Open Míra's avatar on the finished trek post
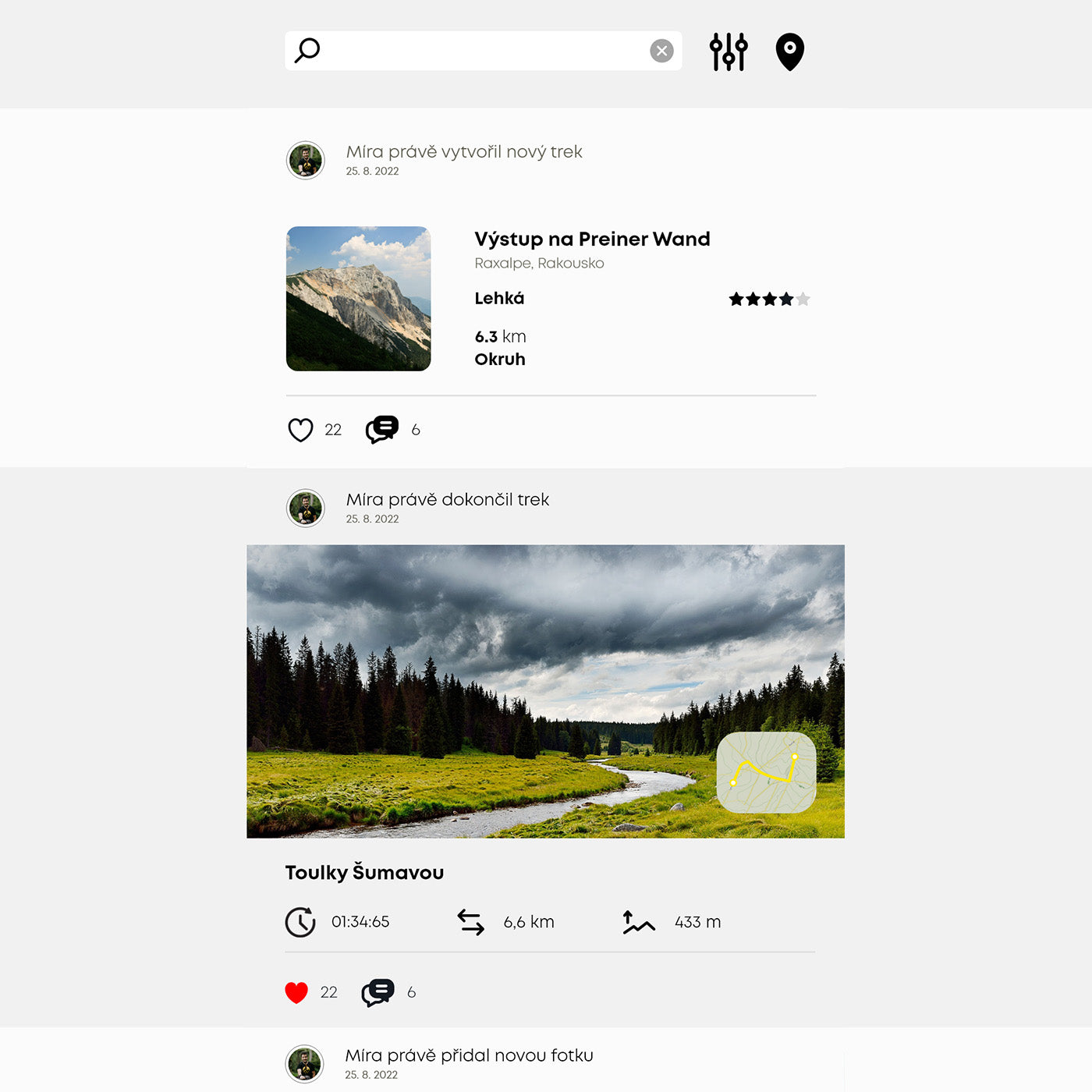The height and width of the screenshot is (1092, 1092). coord(306,509)
